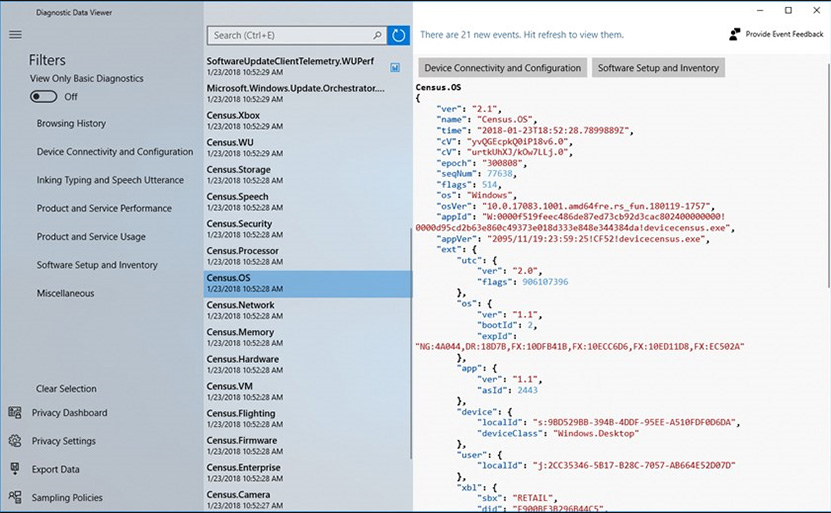831x513 pixels.
Task: Open Privacy Dashboard link
Action: [69, 413]
